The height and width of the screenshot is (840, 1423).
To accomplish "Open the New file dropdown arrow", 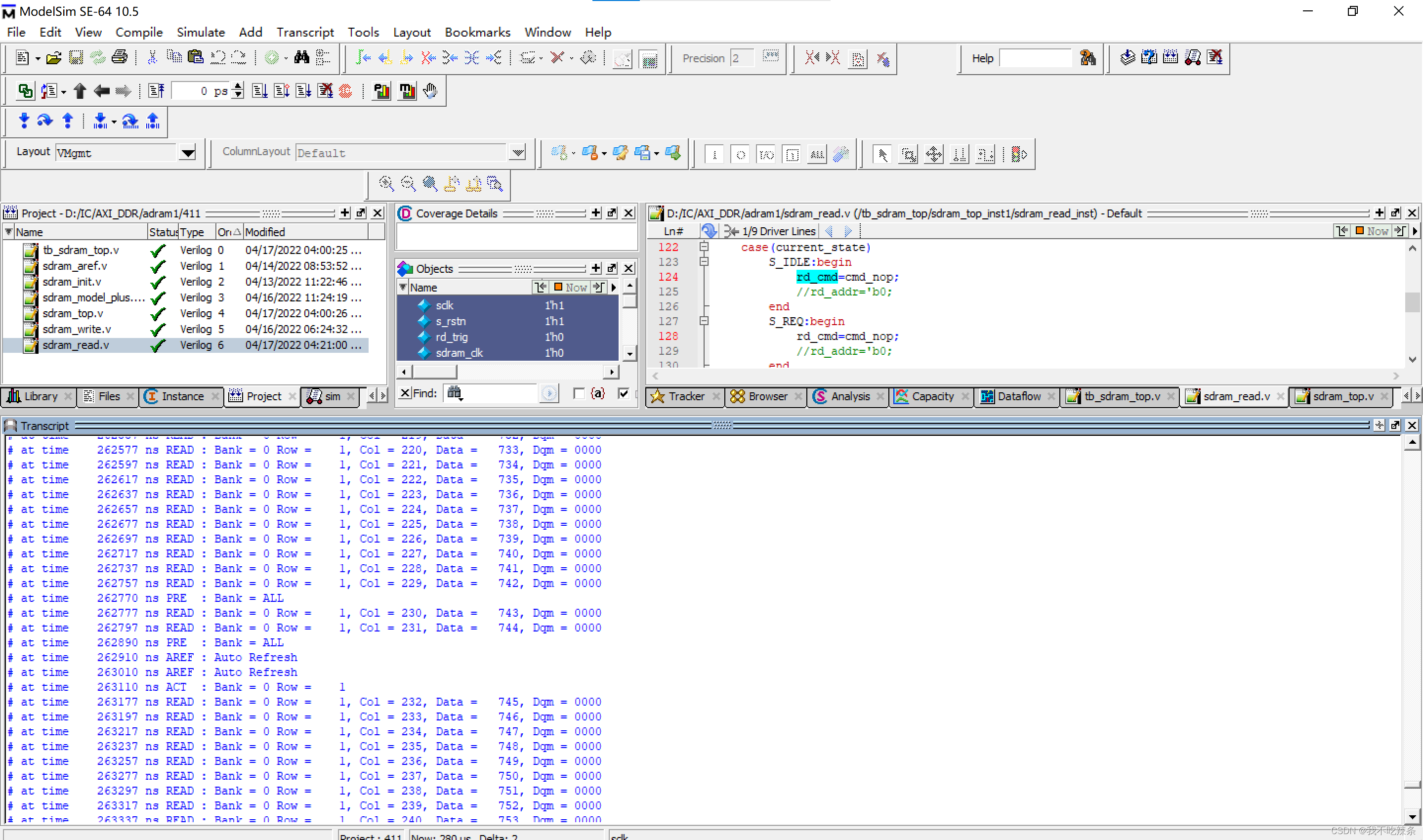I will pyautogui.click(x=38, y=59).
